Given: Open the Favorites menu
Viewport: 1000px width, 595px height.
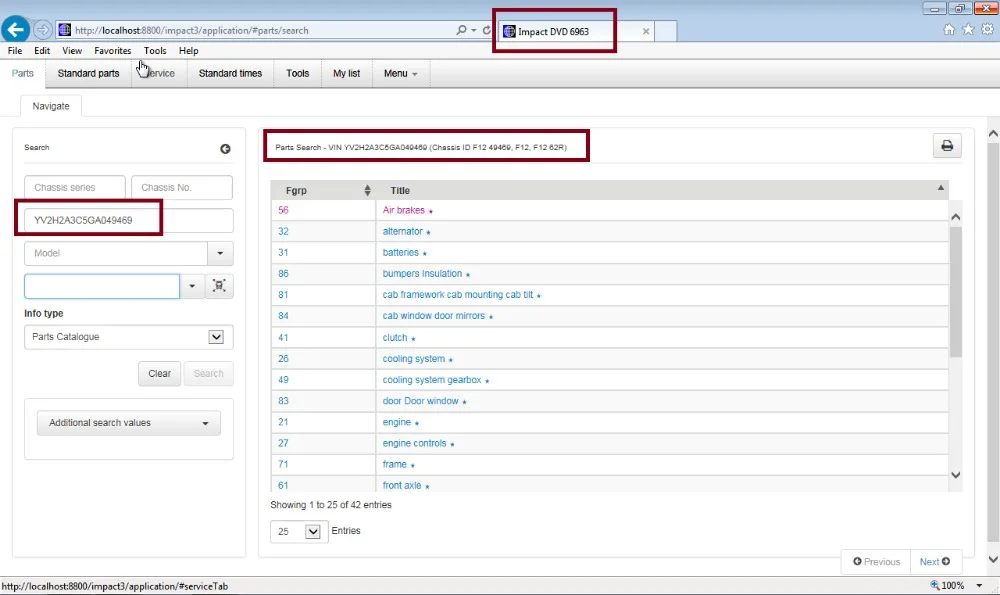Looking at the screenshot, I should pyautogui.click(x=112, y=51).
